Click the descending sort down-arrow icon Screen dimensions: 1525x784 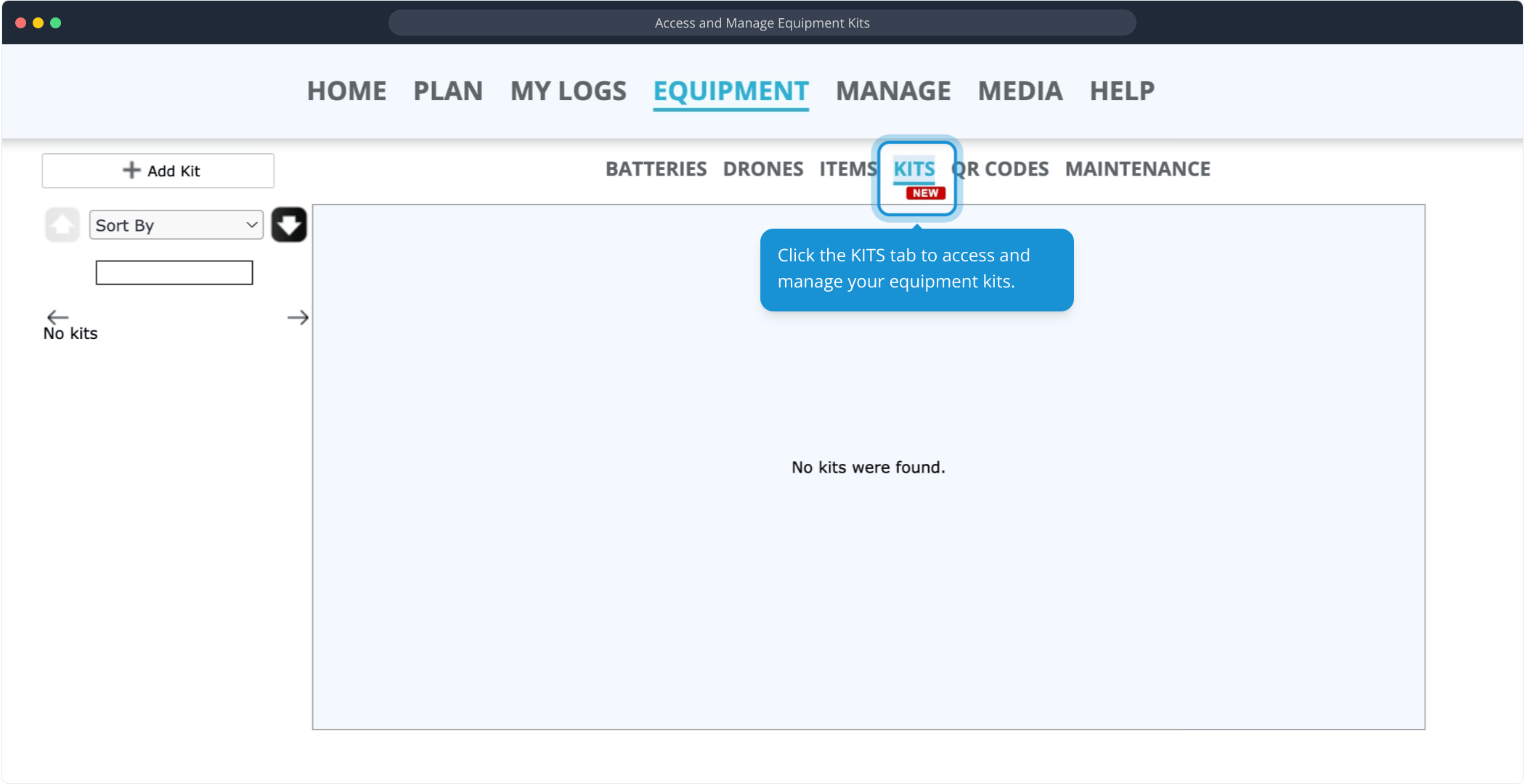[x=289, y=225]
